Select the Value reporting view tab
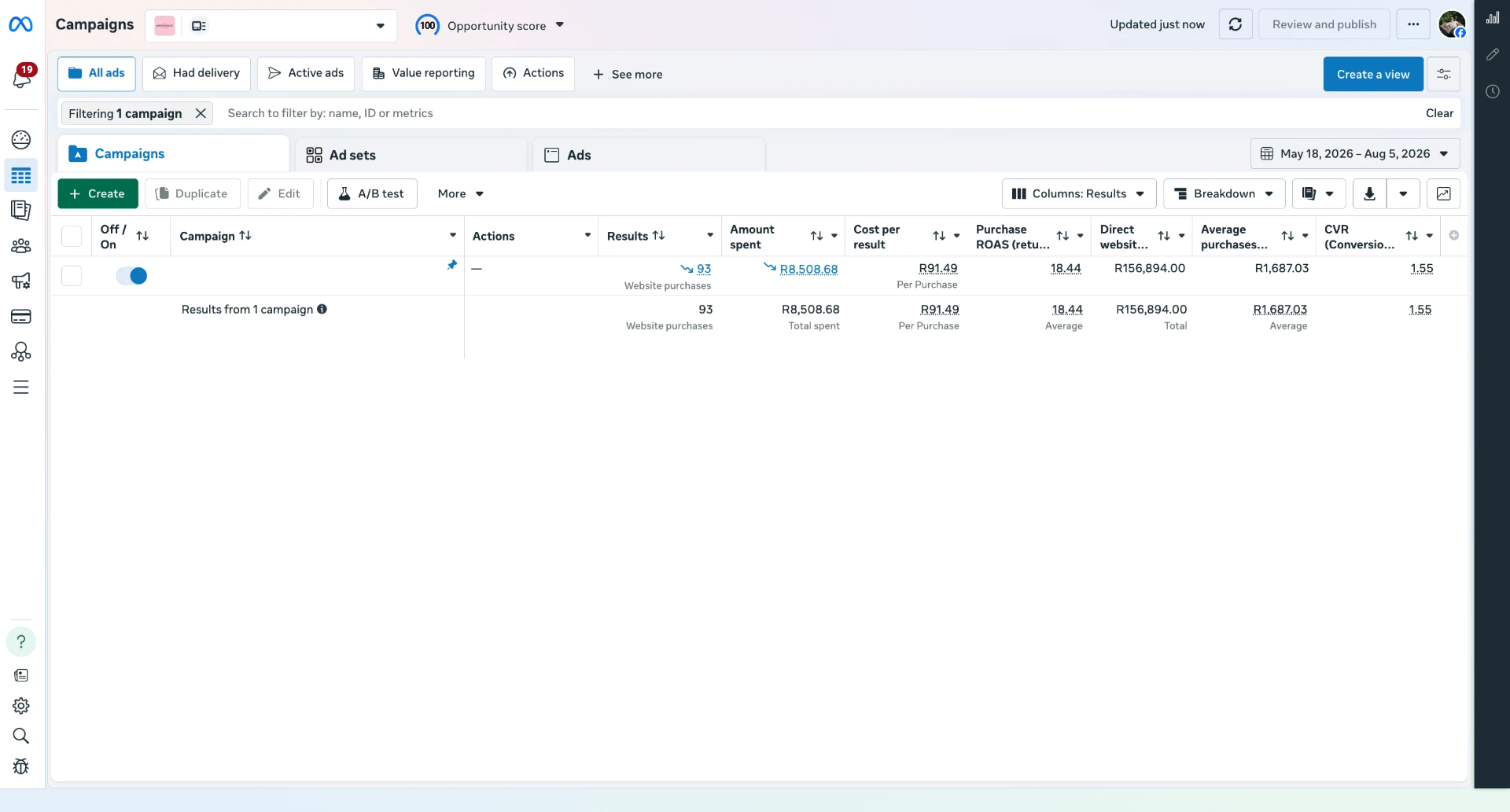The width and height of the screenshot is (1510, 812). coord(424,73)
